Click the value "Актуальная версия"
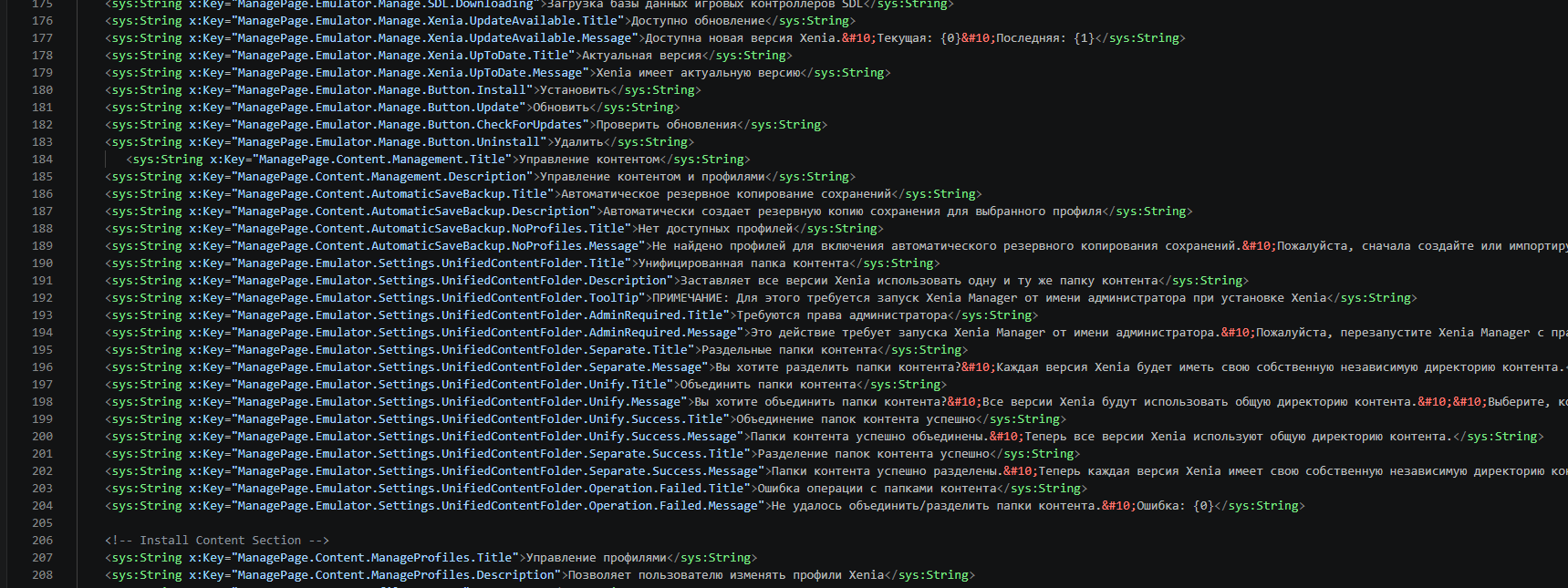 tap(642, 55)
